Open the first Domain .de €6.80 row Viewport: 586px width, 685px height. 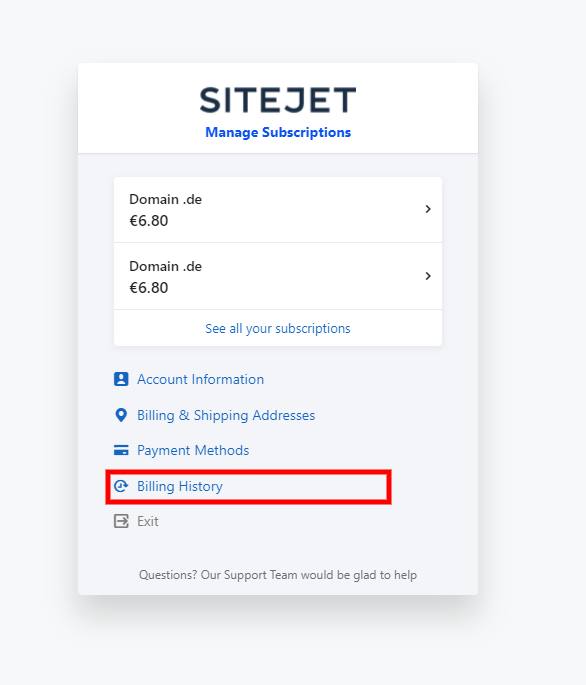(278, 210)
